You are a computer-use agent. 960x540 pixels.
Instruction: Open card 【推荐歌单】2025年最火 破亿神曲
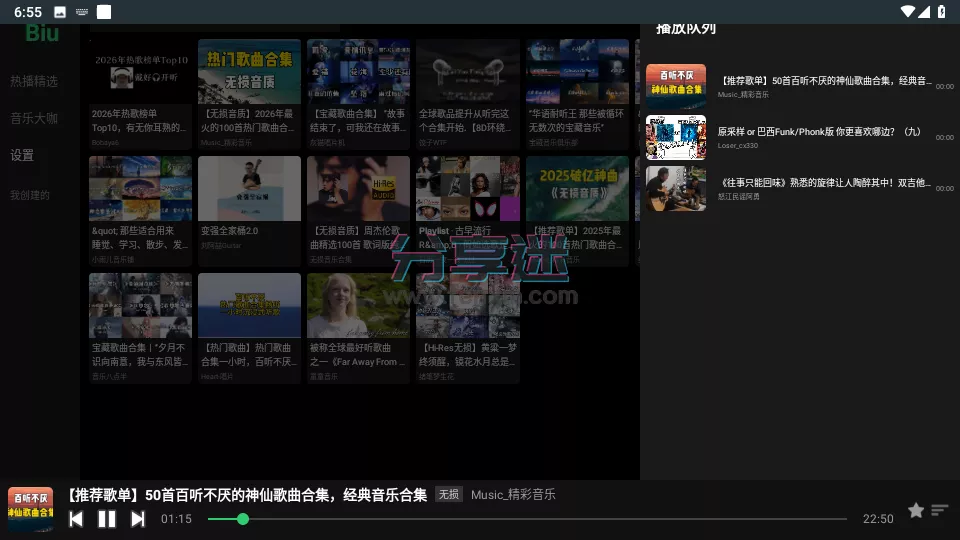577,211
